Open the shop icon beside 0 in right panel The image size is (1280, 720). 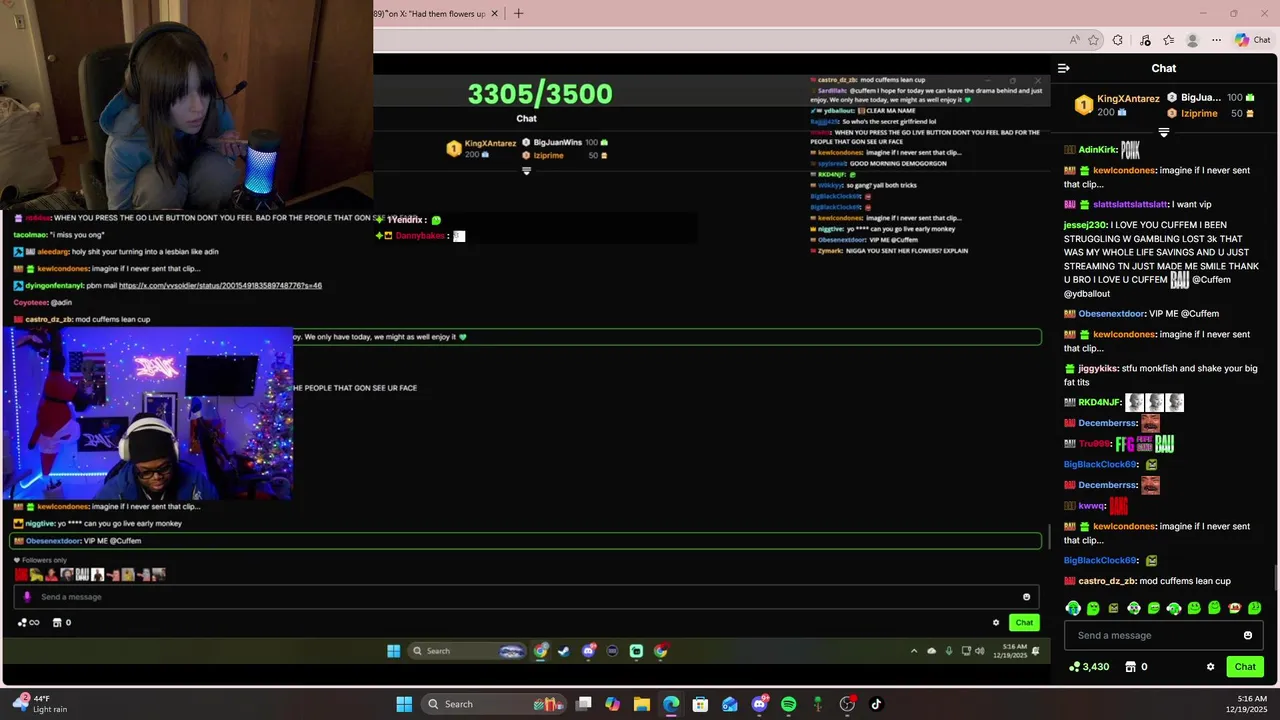pyautogui.click(x=1131, y=667)
